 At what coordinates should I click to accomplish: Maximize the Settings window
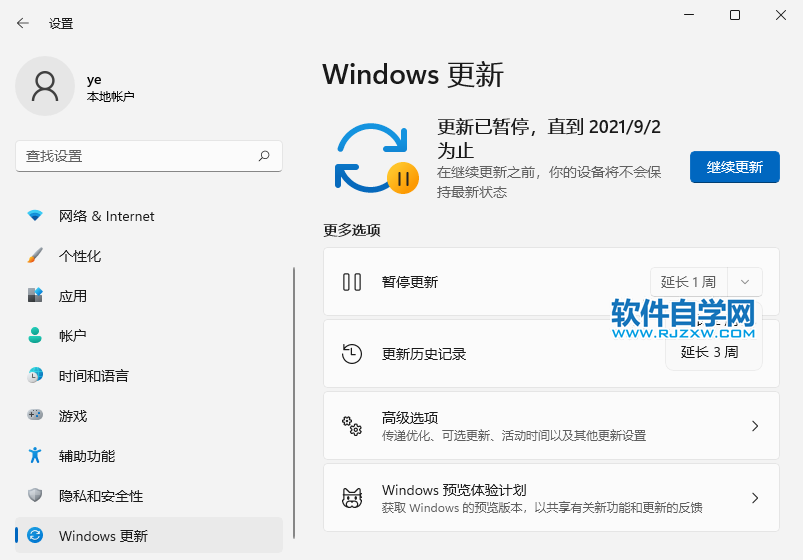(735, 15)
